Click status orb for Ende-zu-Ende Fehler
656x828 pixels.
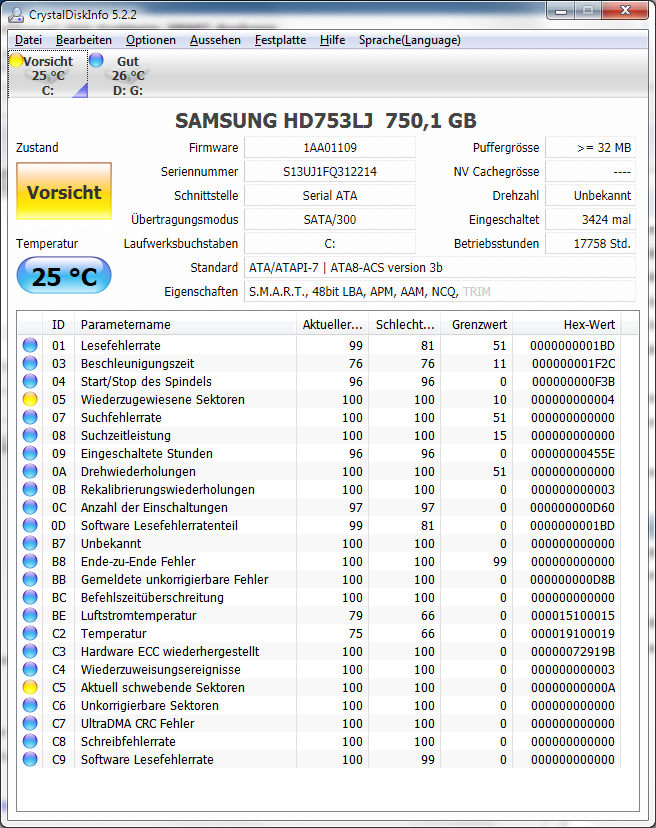[x=30, y=561]
